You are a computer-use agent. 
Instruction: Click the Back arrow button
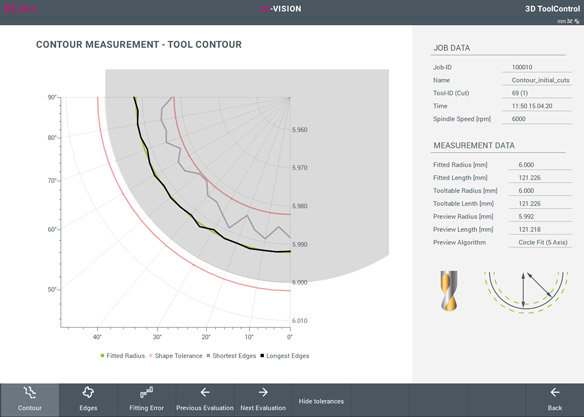point(555,400)
